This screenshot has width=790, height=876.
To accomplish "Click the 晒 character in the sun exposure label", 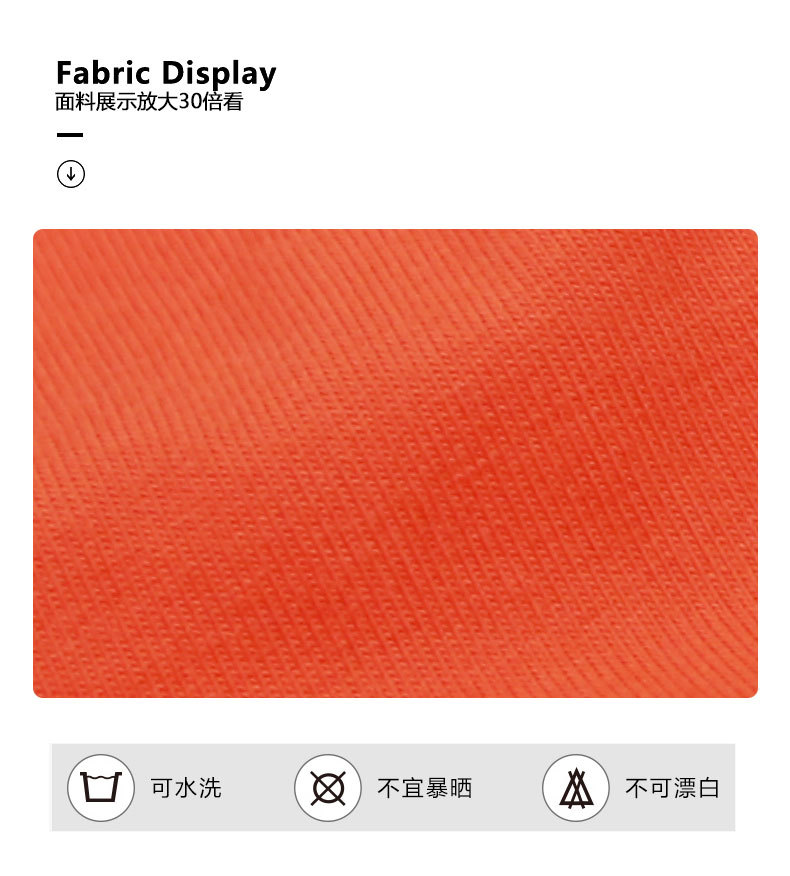I will (461, 788).
